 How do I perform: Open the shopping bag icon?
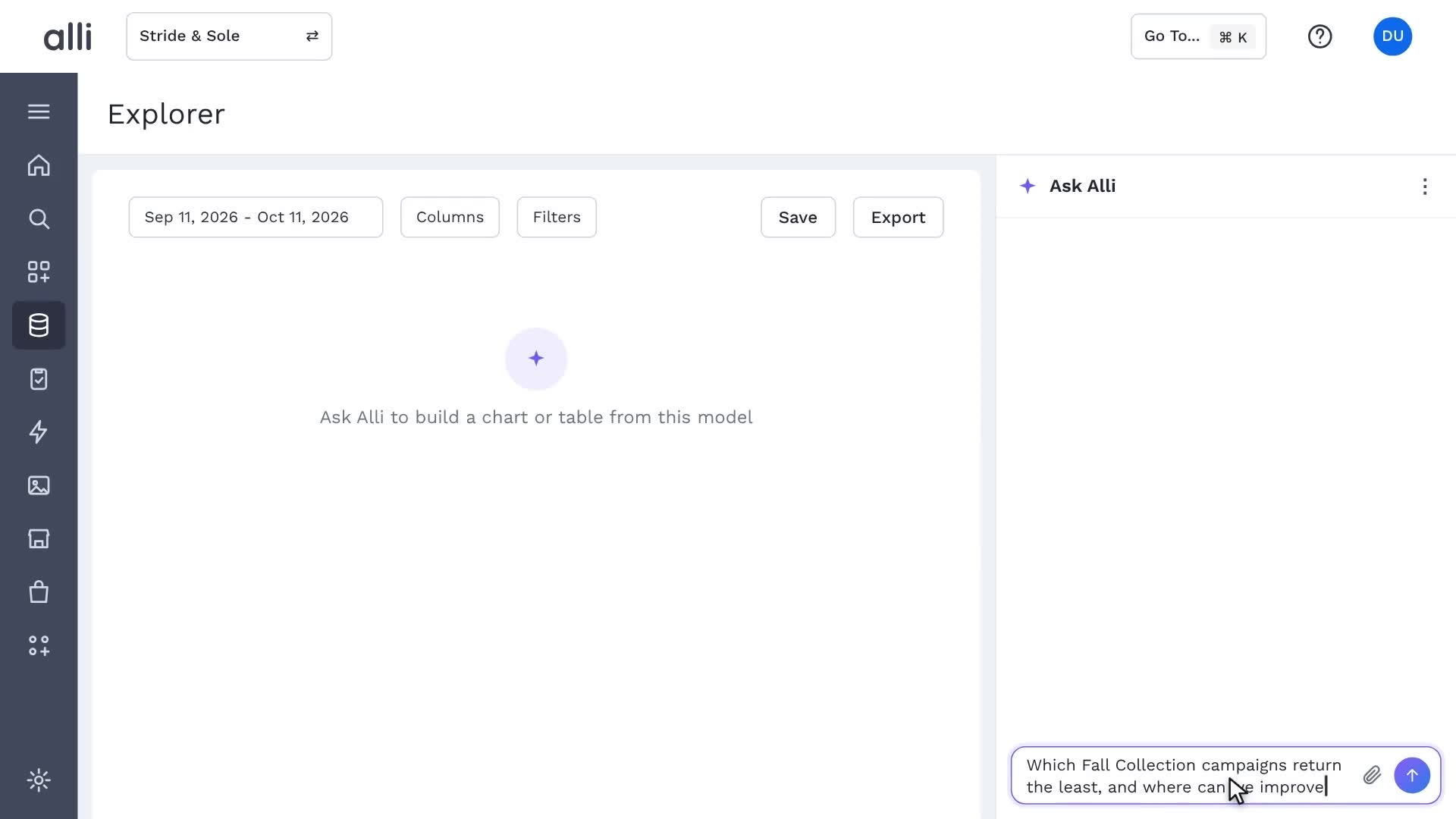pyautogui.click(x=39, y=591)
